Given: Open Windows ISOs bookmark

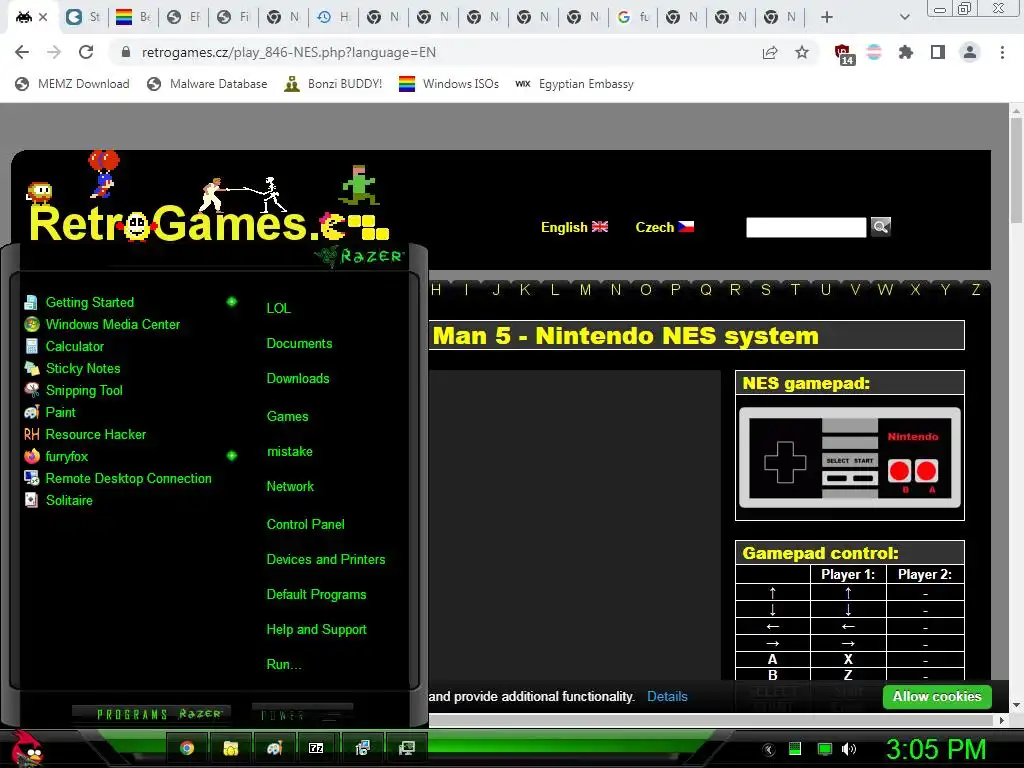Looking at the screenshot, I should [x=449, y=84].
